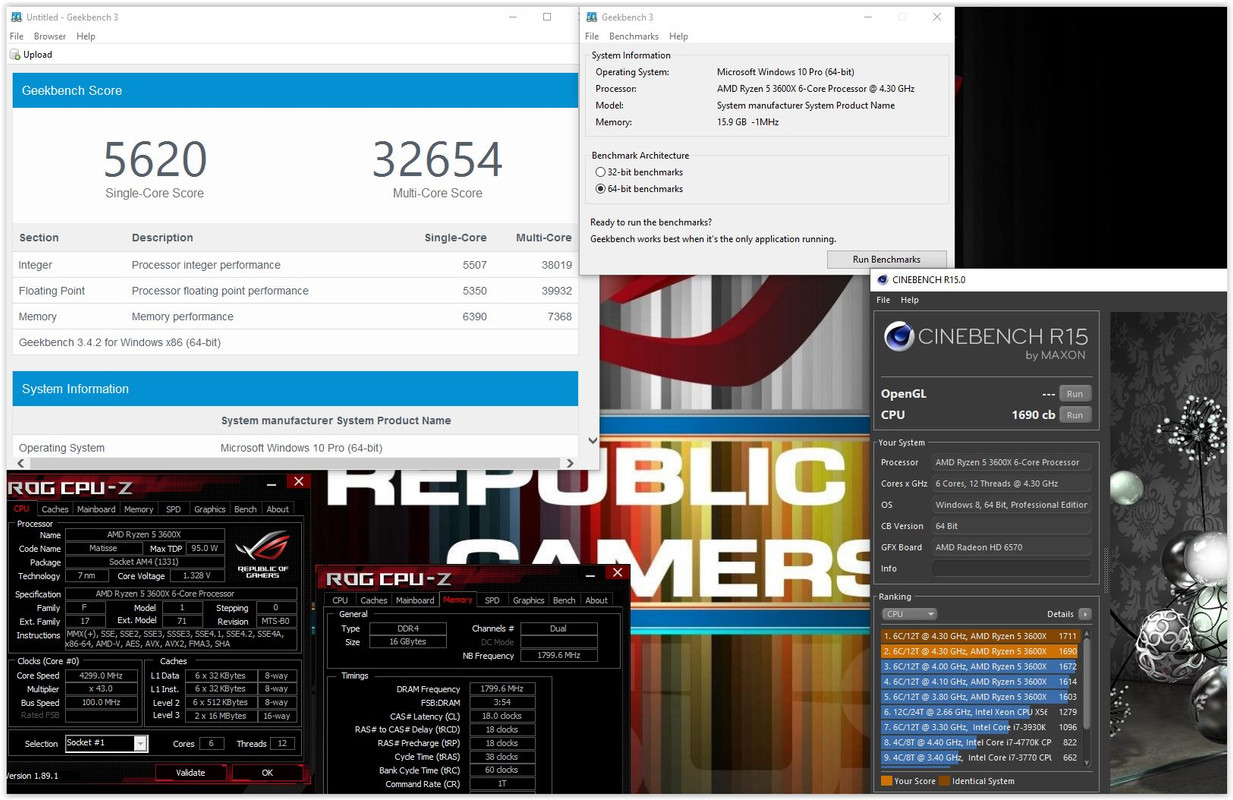
Task: Click the ROG Republic of Gamers logo
Action: click(262, 556)
